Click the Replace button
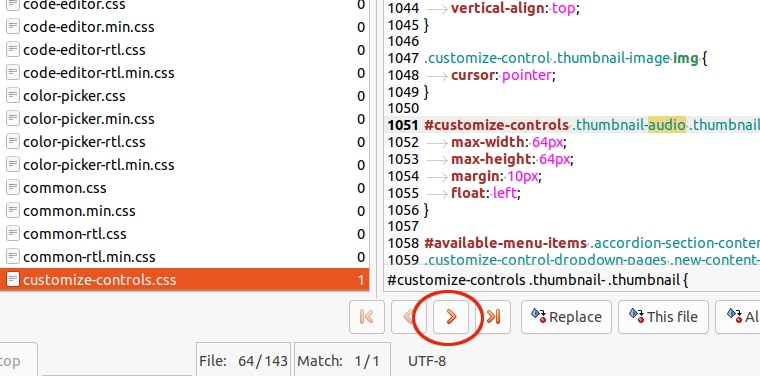Screen dimensions: 760x376 [566, 317]
